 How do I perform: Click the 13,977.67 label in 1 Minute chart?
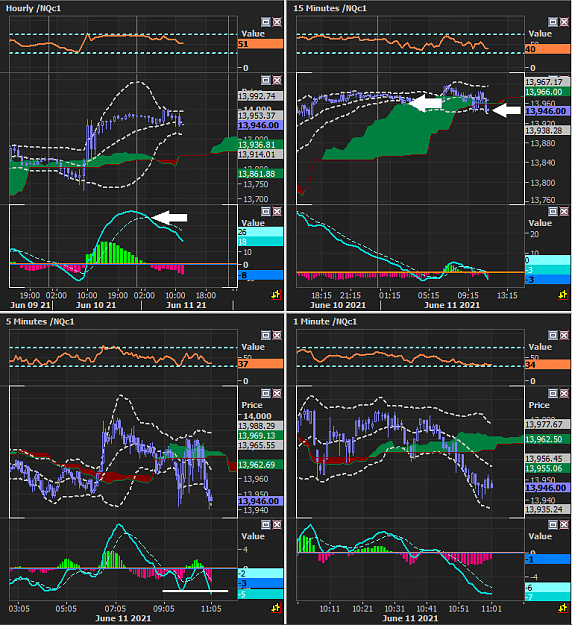[548, 424]
